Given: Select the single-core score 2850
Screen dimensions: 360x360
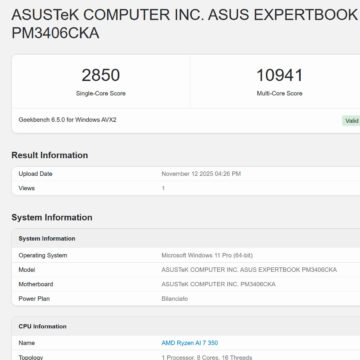Looking at the screenshot, I should [101, 75].
